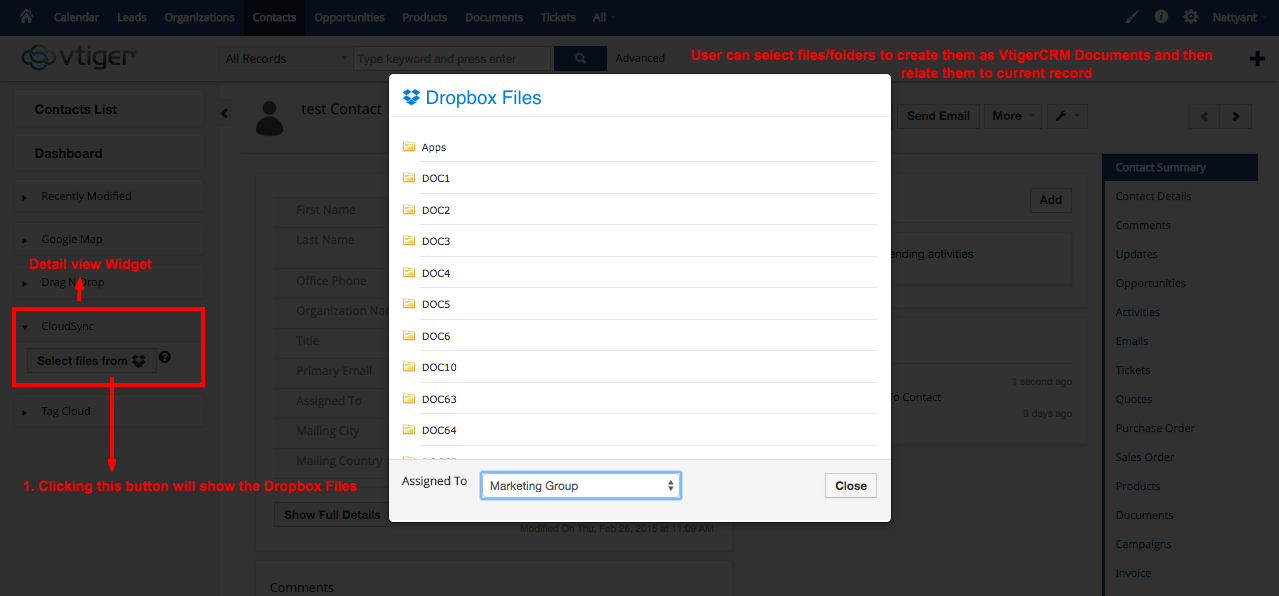Click the DOC63 folder icon
The width and height of the screenshot is (1279, 596).
point(409,398)
